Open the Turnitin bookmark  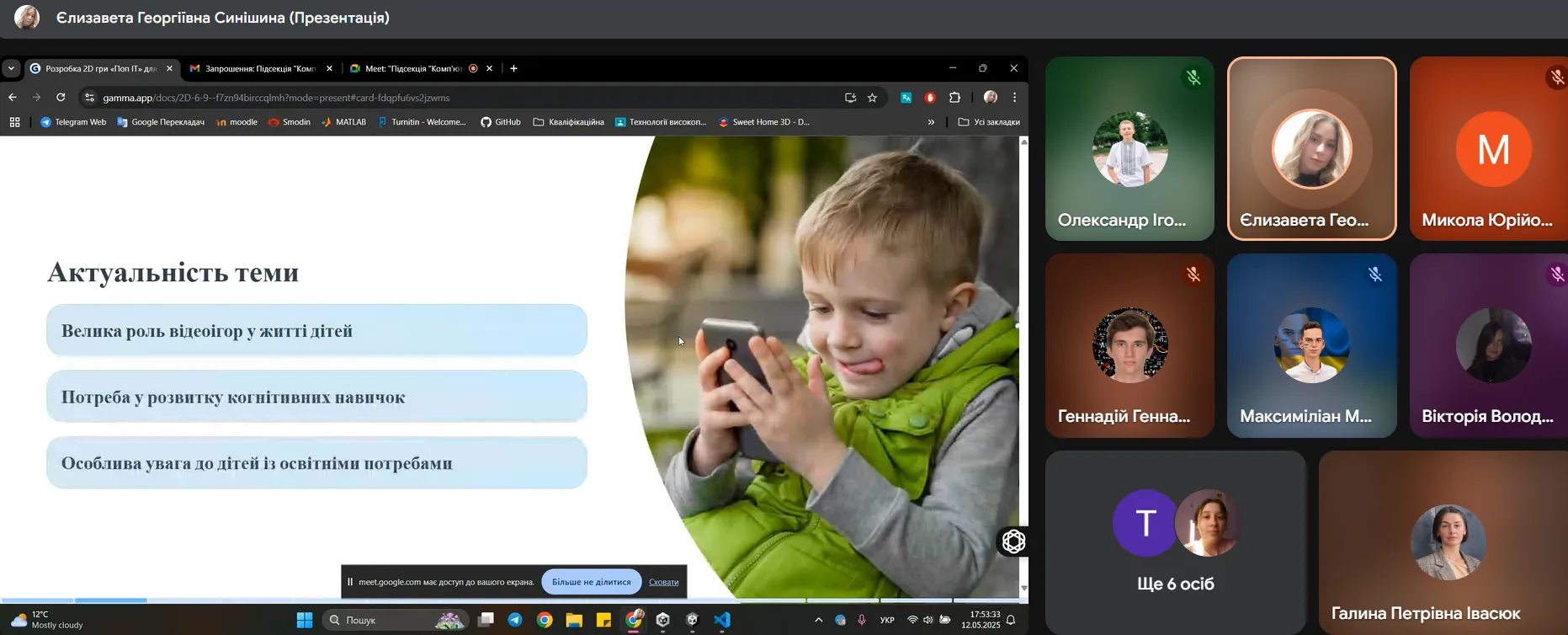coord(422,122)
